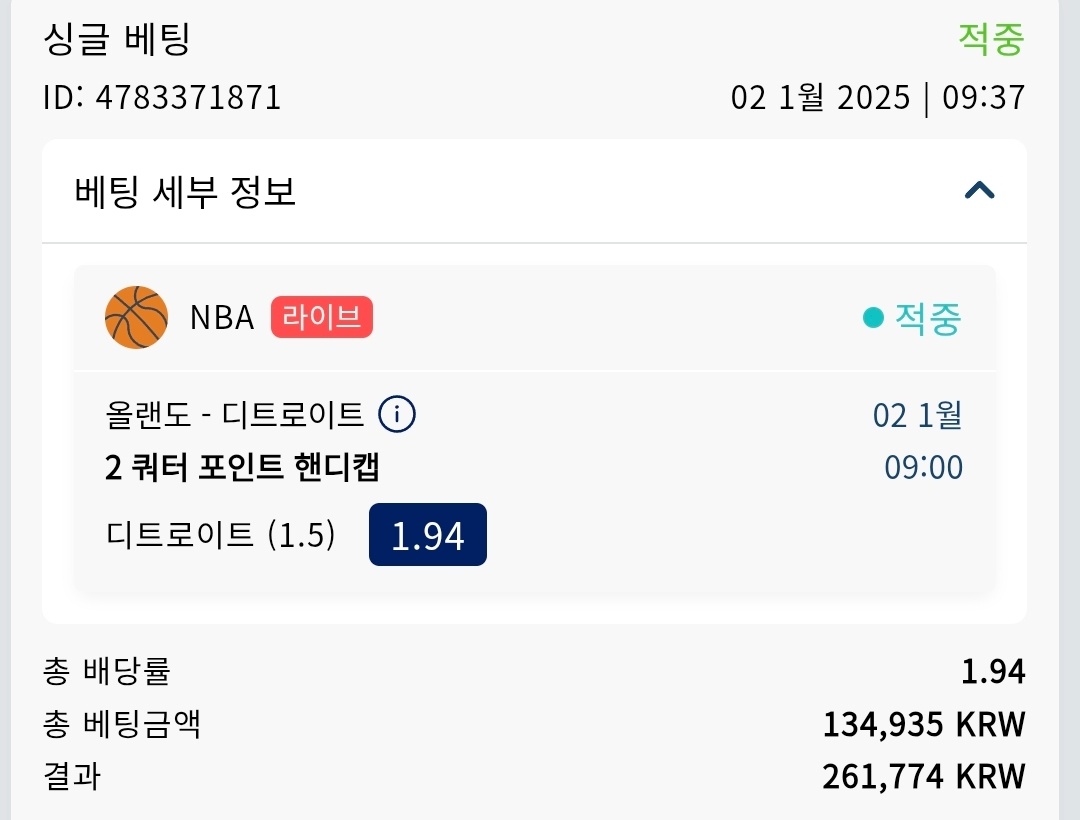Click the 총 배당률 value 1.94

[992, 672]
